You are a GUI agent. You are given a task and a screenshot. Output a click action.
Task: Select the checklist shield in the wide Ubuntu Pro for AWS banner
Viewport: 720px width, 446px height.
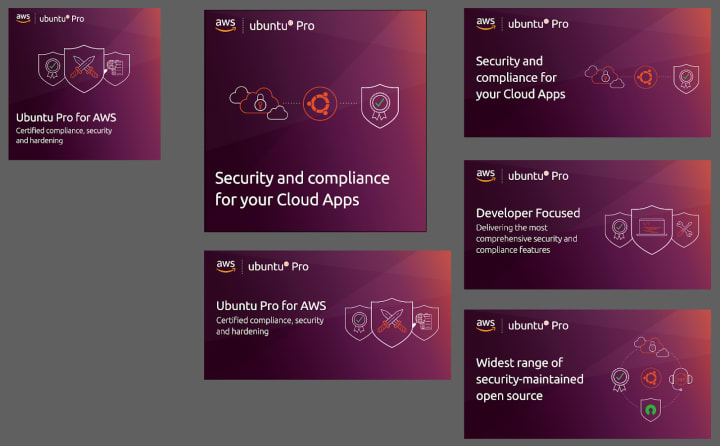[425, 322]
